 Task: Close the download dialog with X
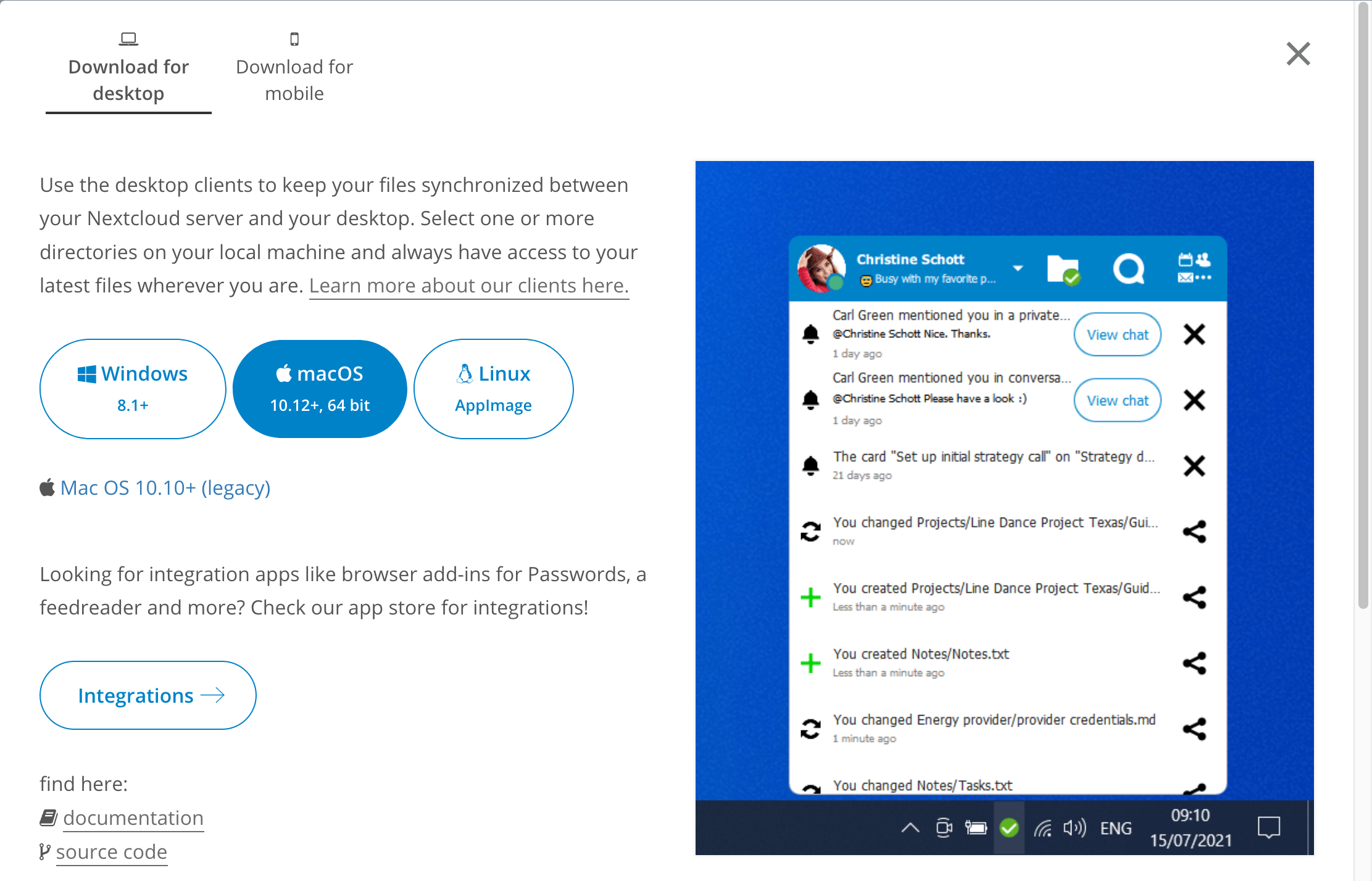click(1298, 54)
